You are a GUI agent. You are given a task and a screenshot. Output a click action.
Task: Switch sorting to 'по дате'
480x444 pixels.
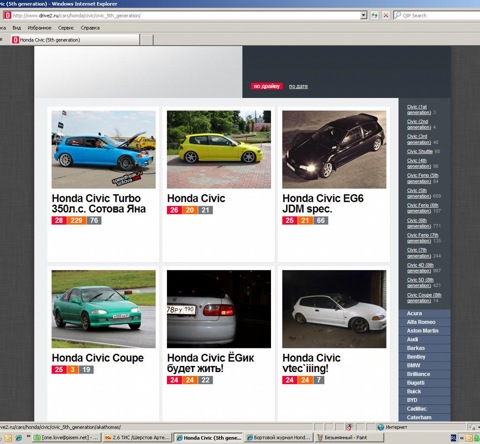coord(298,86)
